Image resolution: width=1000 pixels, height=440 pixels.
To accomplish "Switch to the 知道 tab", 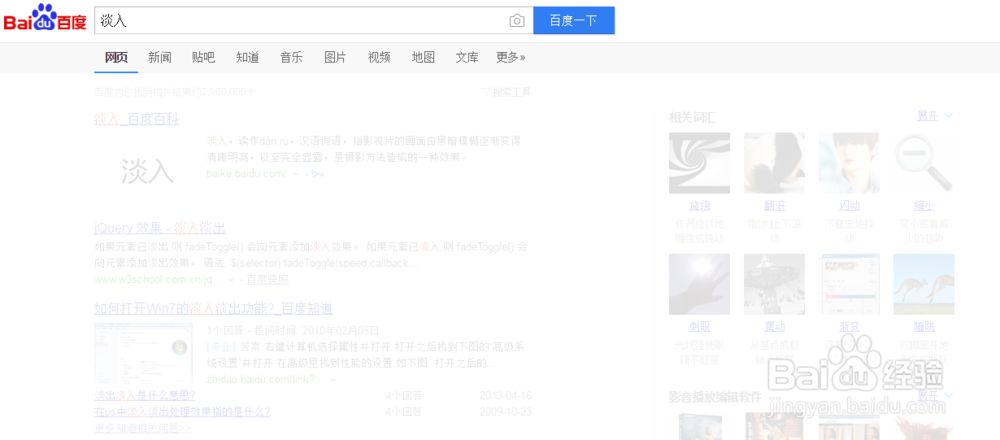I will tap(247, 57).
